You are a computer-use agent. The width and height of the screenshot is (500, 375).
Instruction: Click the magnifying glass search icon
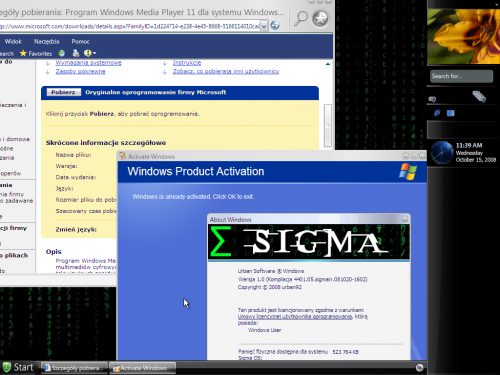click(x=300, y=18)
